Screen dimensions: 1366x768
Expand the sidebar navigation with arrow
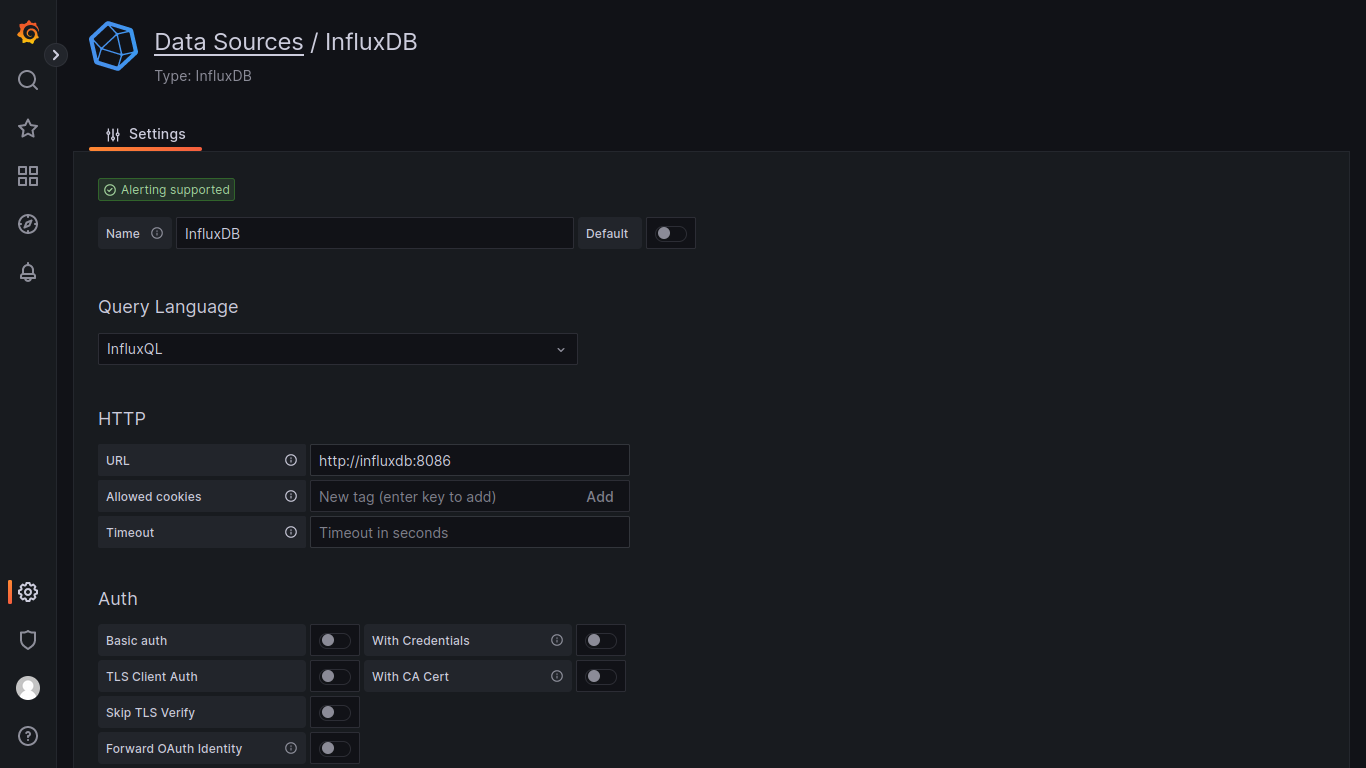tap(56, 55)
